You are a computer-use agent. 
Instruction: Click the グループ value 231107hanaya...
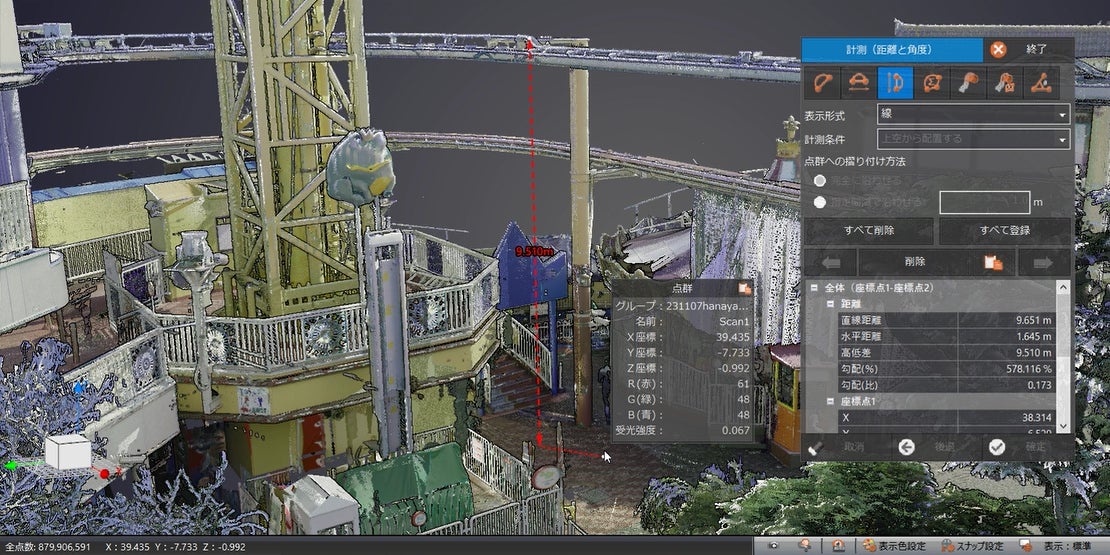pyautogui.click(x=707, y=307)
